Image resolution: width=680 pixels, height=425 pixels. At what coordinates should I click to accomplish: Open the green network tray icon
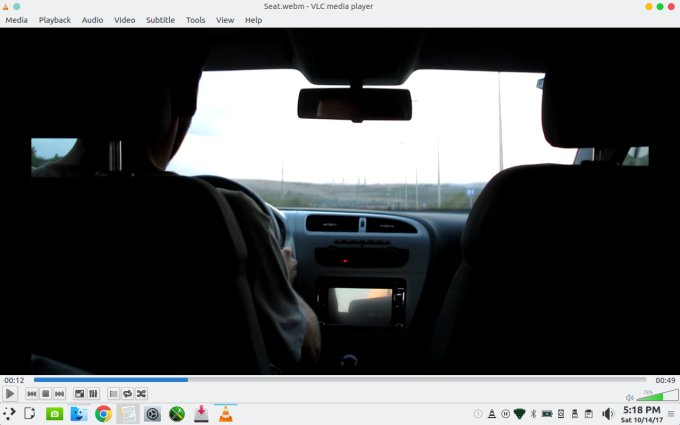click(520, 414)
